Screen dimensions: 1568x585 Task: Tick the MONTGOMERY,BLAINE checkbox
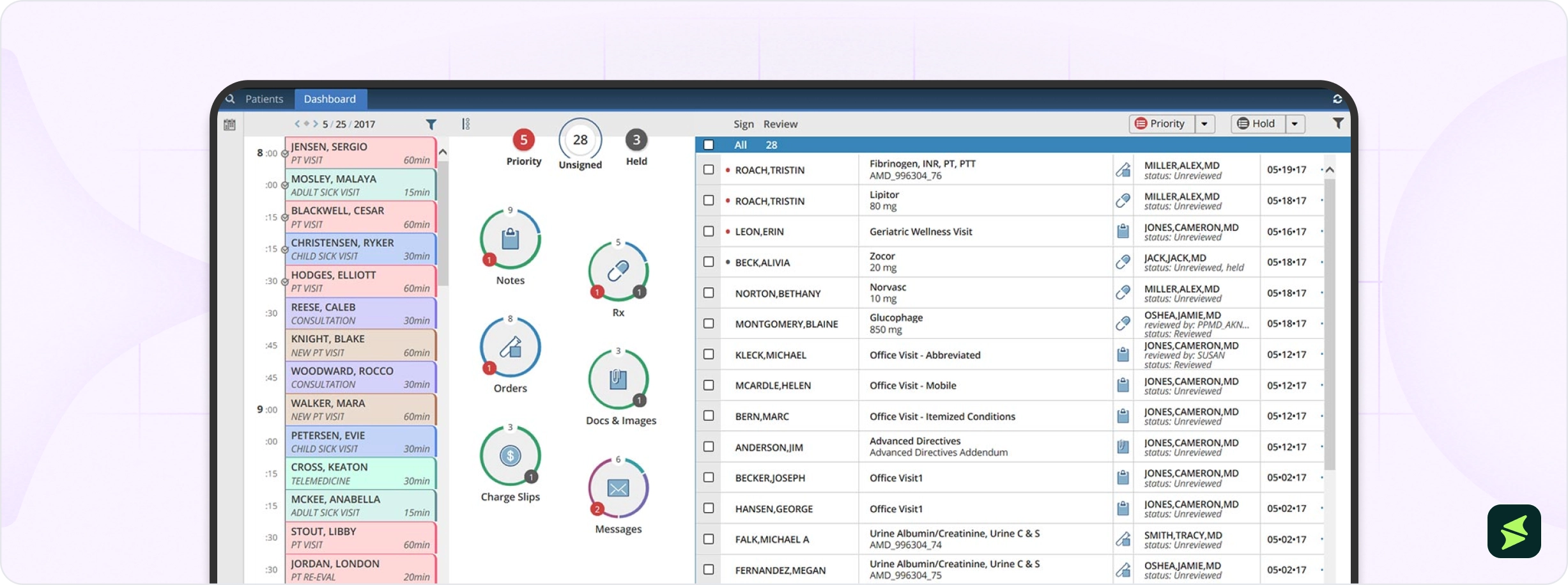709,324
